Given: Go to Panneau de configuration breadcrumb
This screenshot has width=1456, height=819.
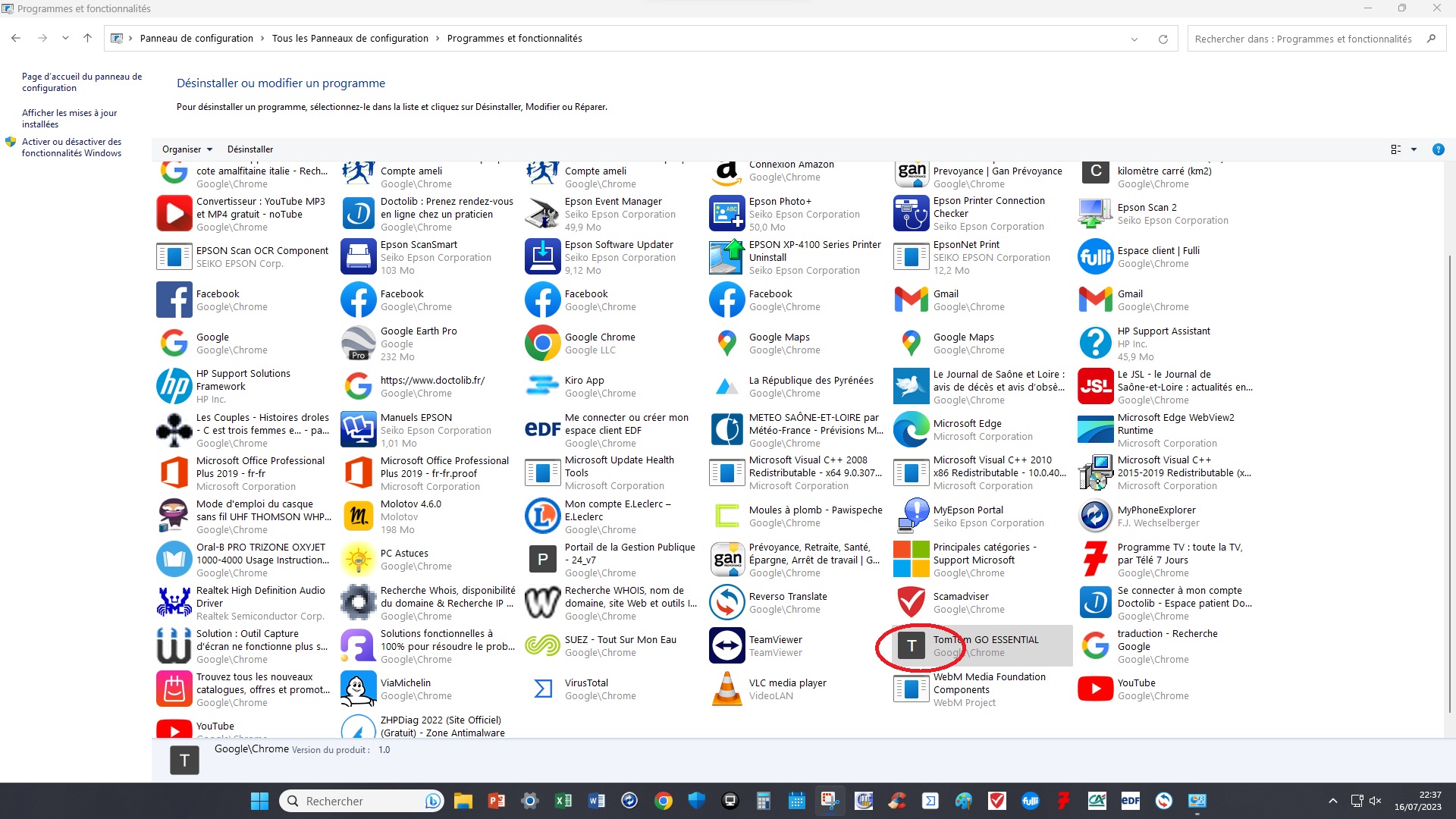Looking at the screenshot, I should 196,39.
